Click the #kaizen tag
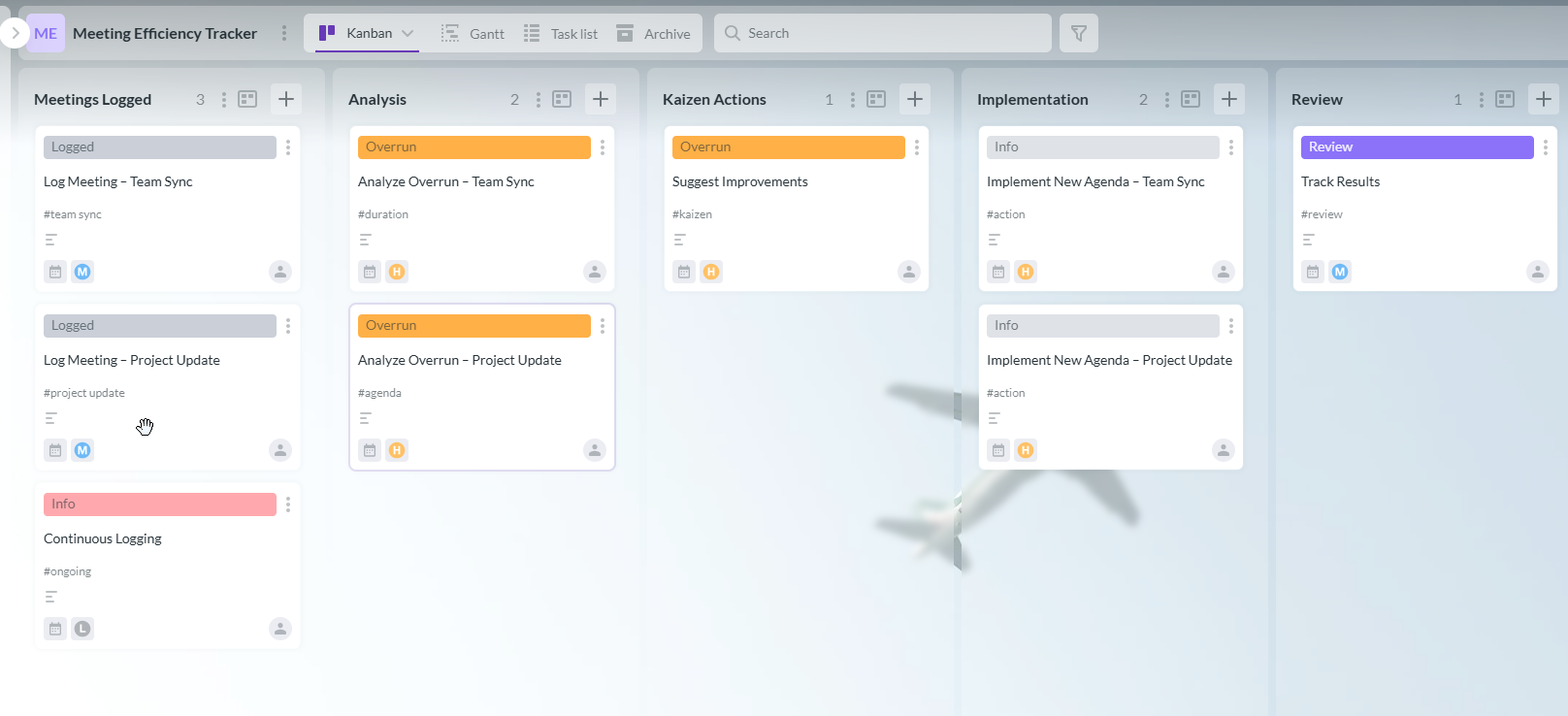 [692, 214]
